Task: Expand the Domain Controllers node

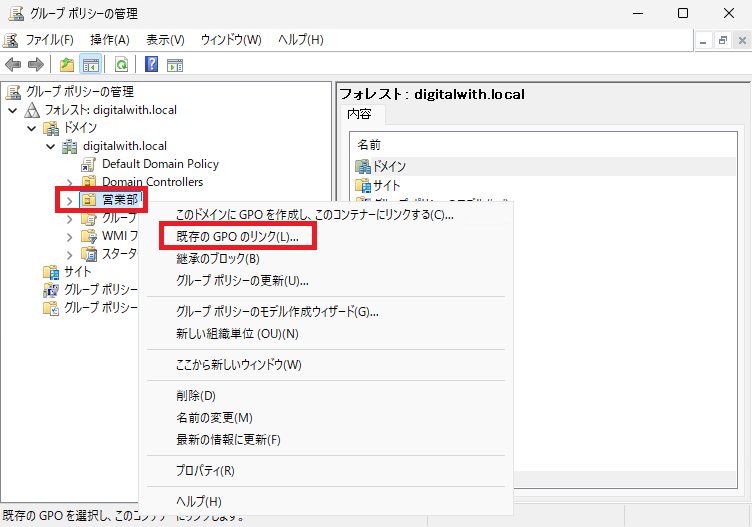Action: (x=70, y=183)
